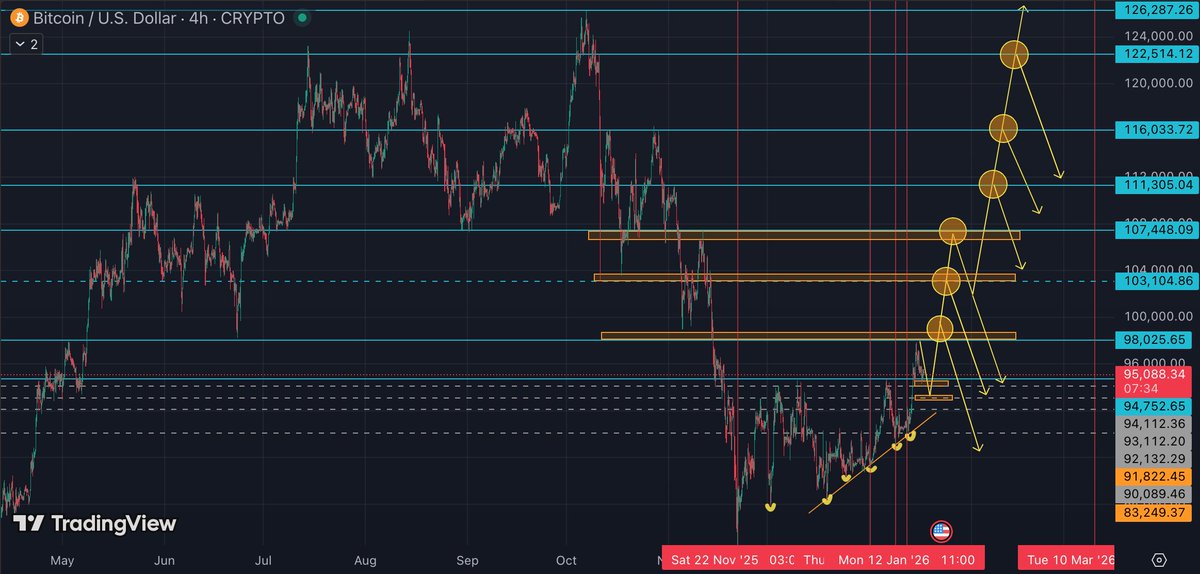The width and height of the screenshot is (1200, 574).
Task: Select the 111,305.04 price label
Action: pos(1155,185)
